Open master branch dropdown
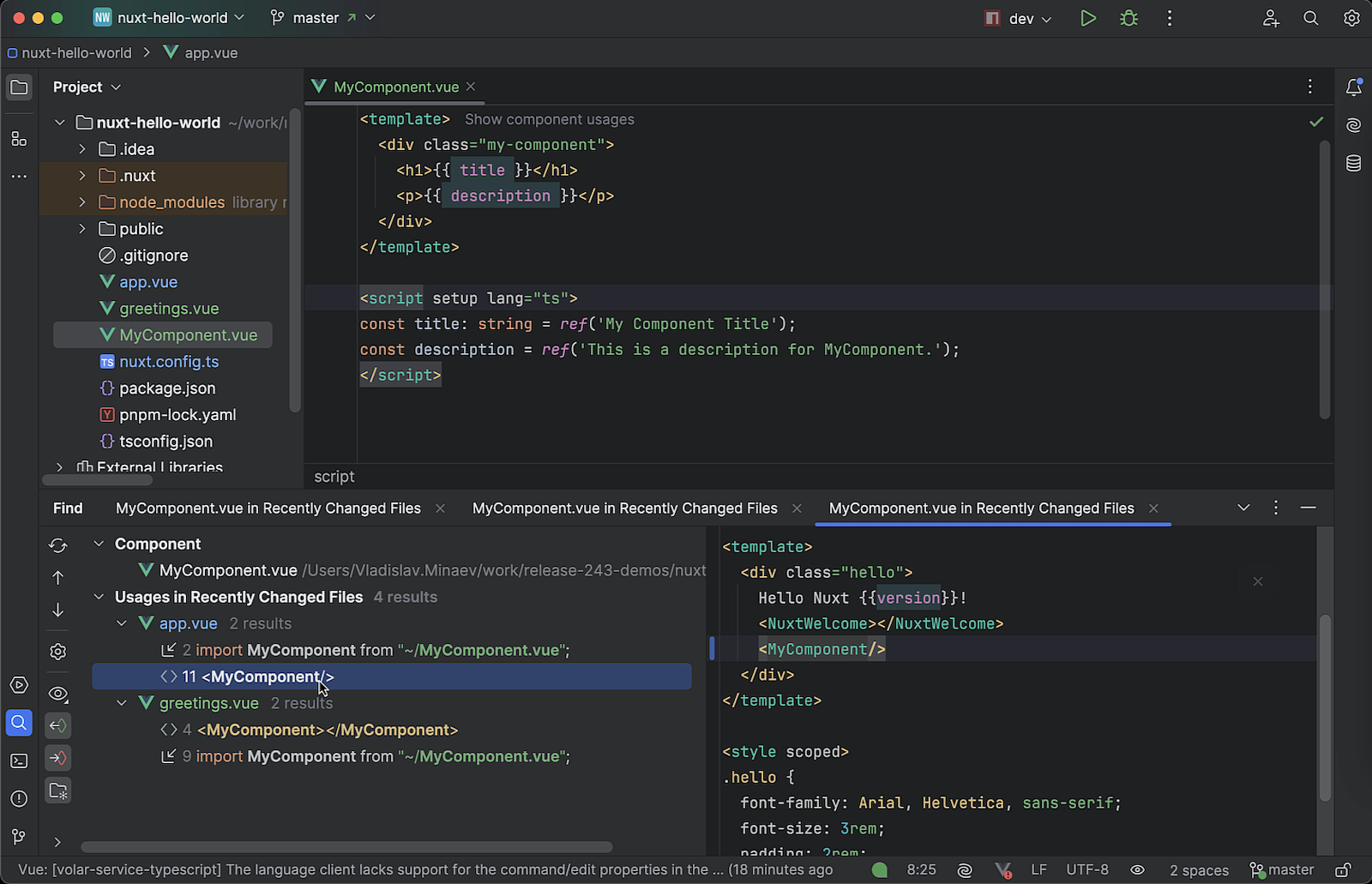The width and height of the screenshot is (1372, 884). click(x=323, y=18)
